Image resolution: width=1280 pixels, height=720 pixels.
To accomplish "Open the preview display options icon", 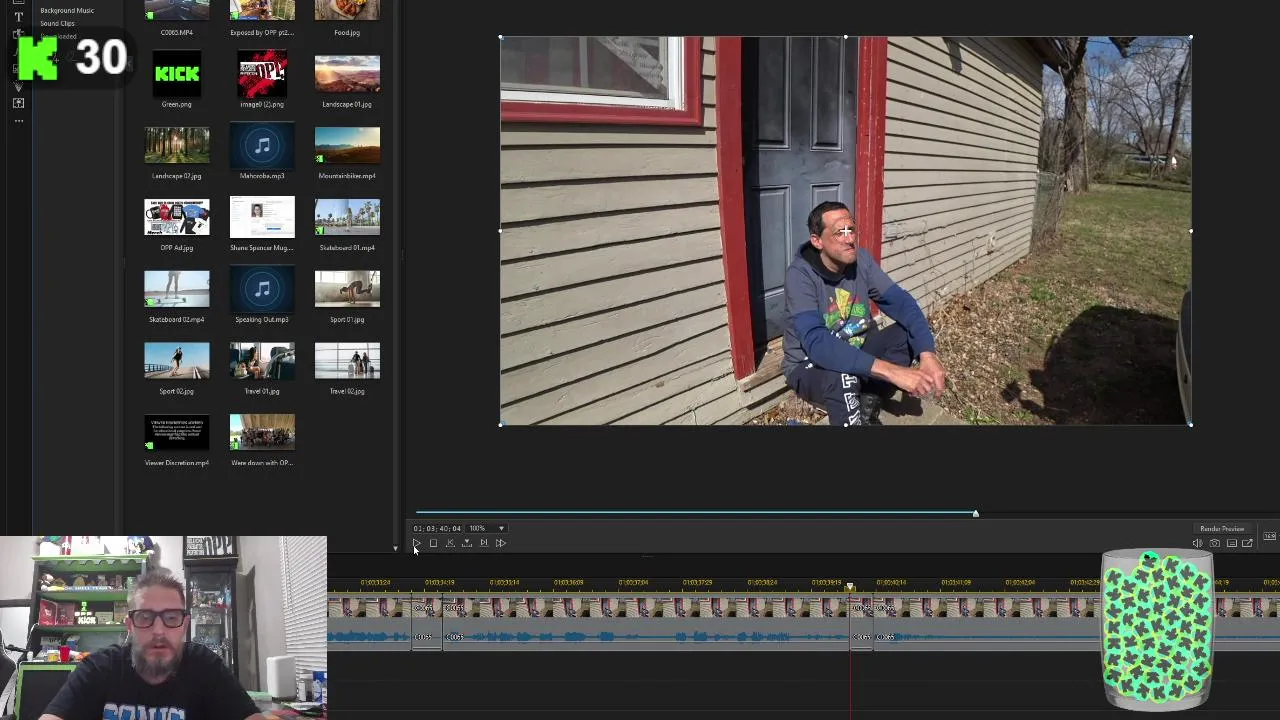I will [x=1231, y=543].
